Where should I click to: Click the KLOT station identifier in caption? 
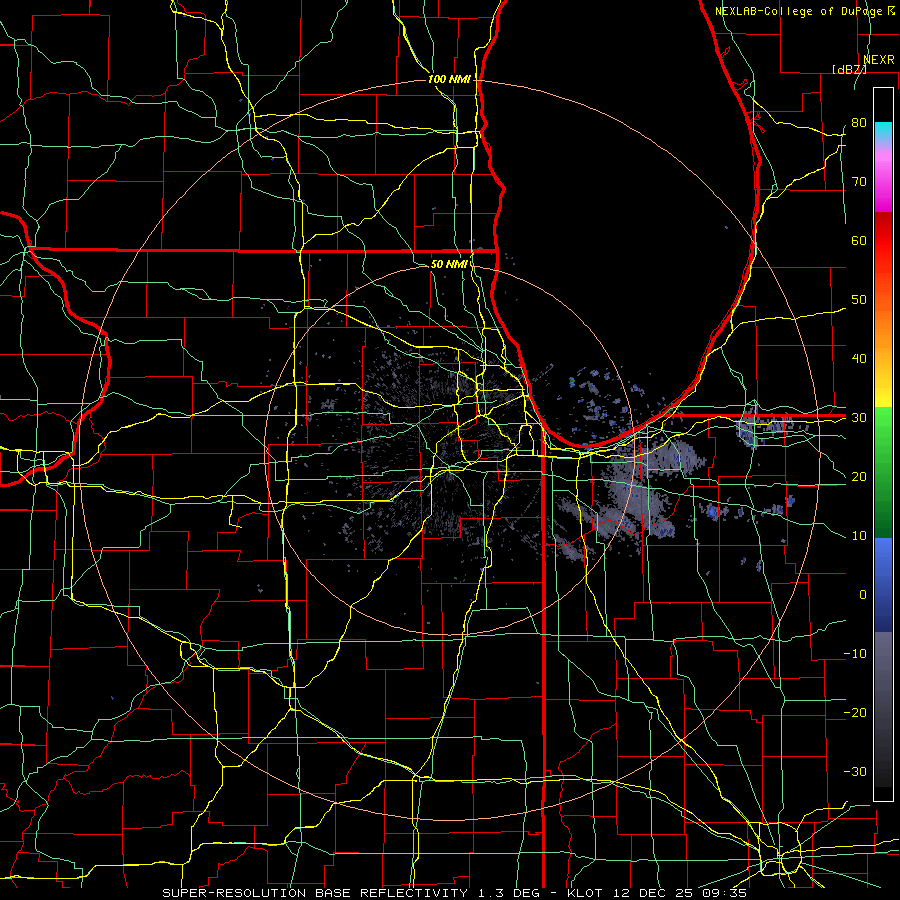tap(585, 893)
